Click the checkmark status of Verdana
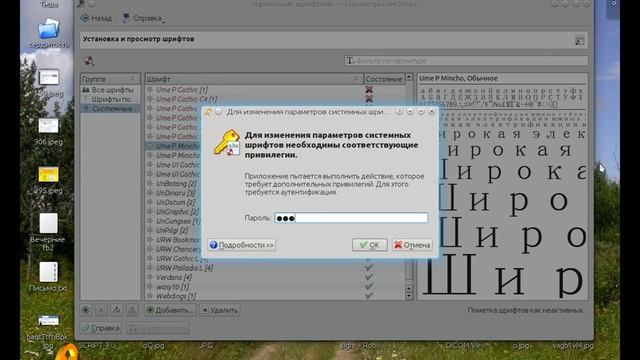This screenshot has width=640, height=360. [x=369, y=277]
